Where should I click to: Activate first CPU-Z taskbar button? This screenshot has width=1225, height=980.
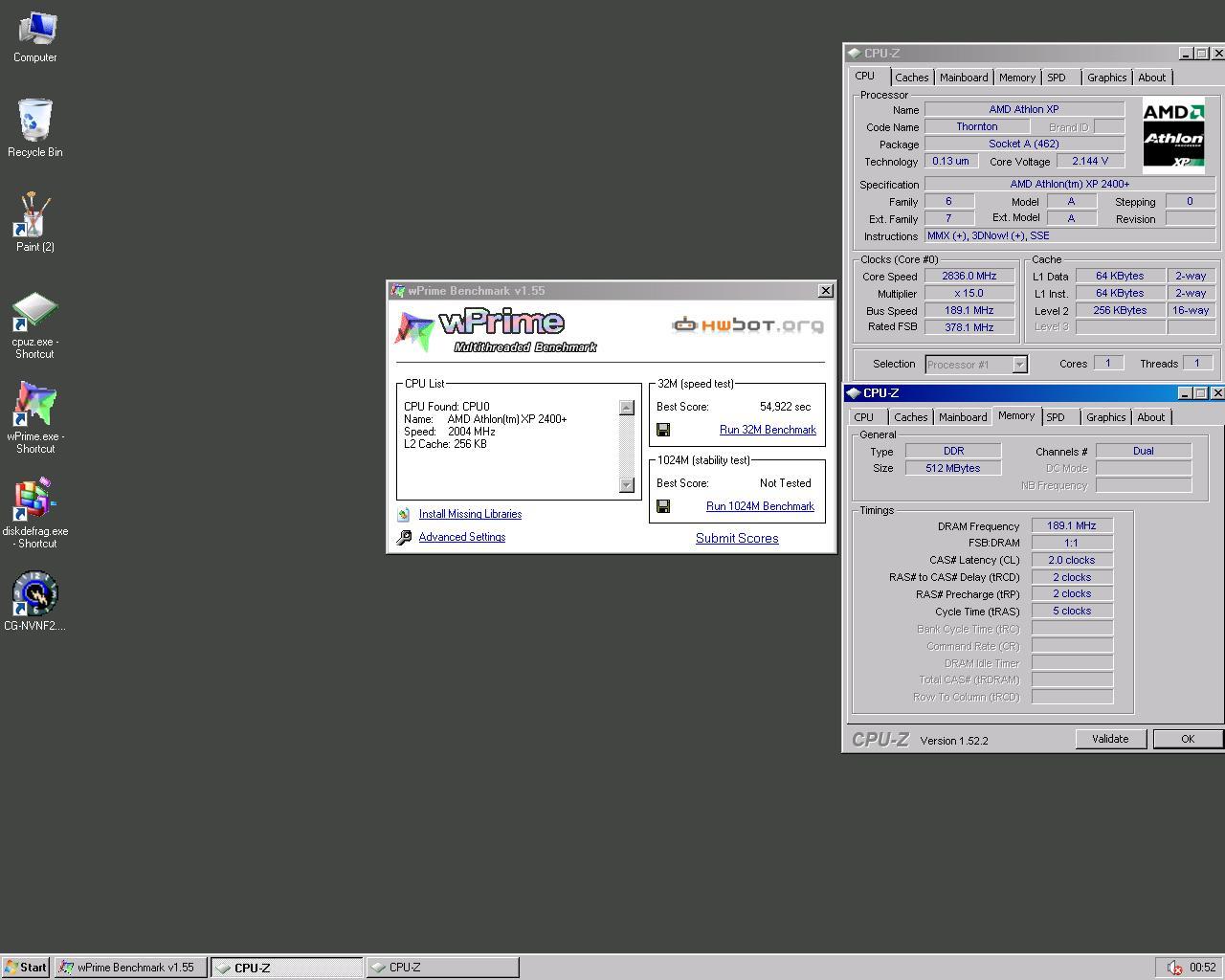point(286,968)
